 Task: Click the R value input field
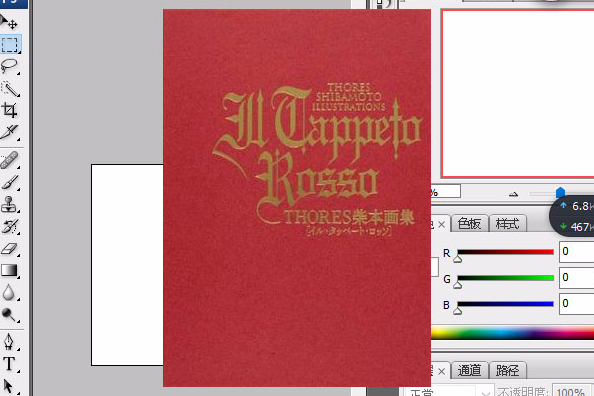(577, 252)
